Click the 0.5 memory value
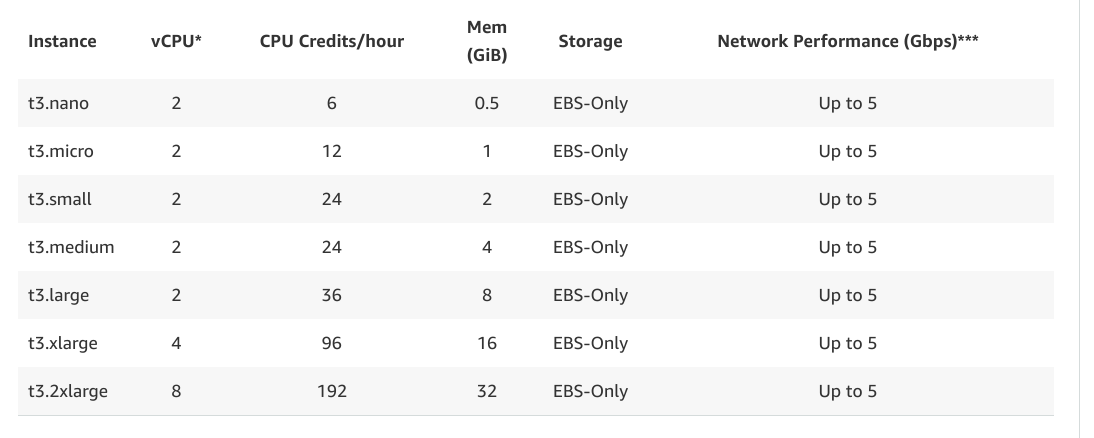This screenshot has height=438, width=1094. click(x=487, y=103)
